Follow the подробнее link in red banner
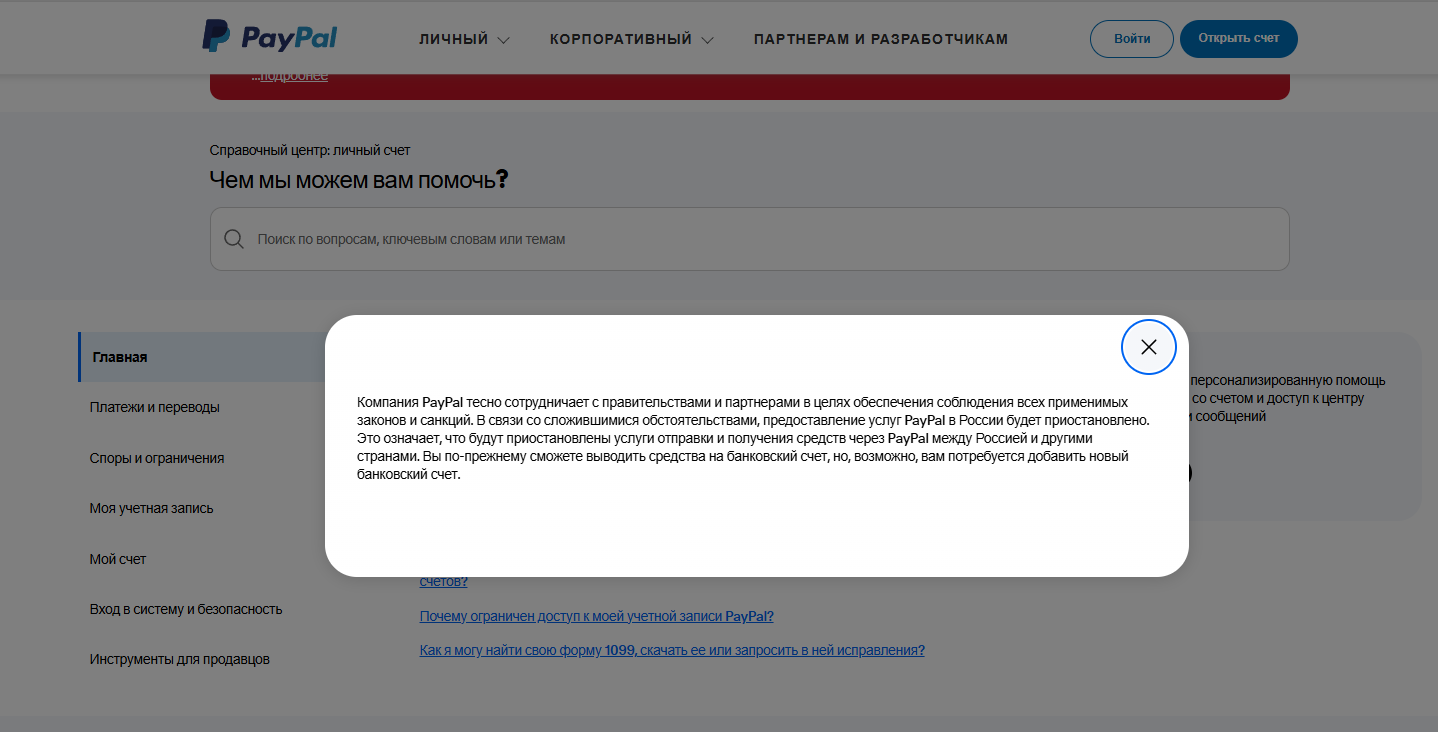The width and height of the screenshot is (1438, 732). 294,75
